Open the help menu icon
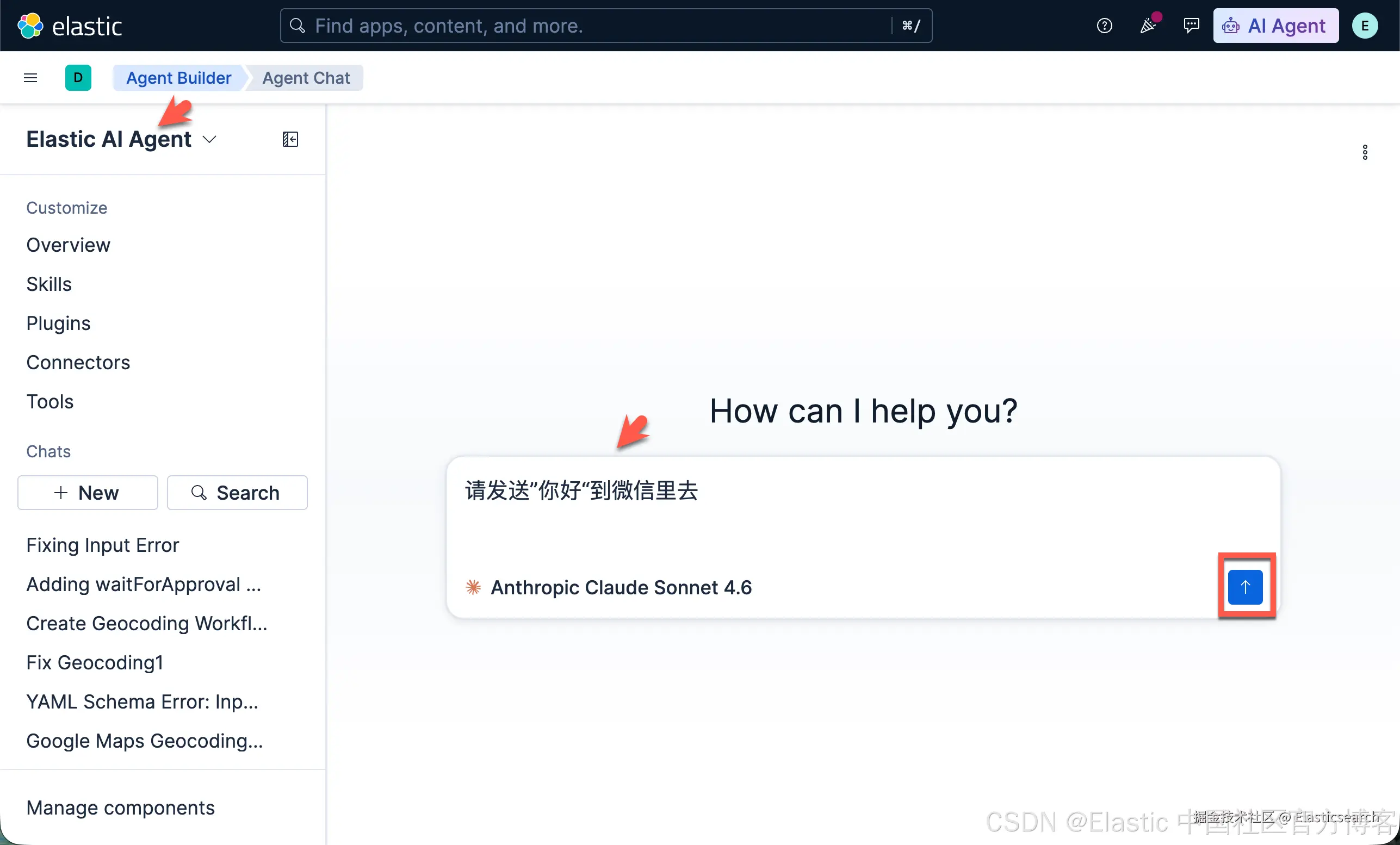Image resolution: width=1400 pixels, height=845 pixels. tap(1104, 26)
